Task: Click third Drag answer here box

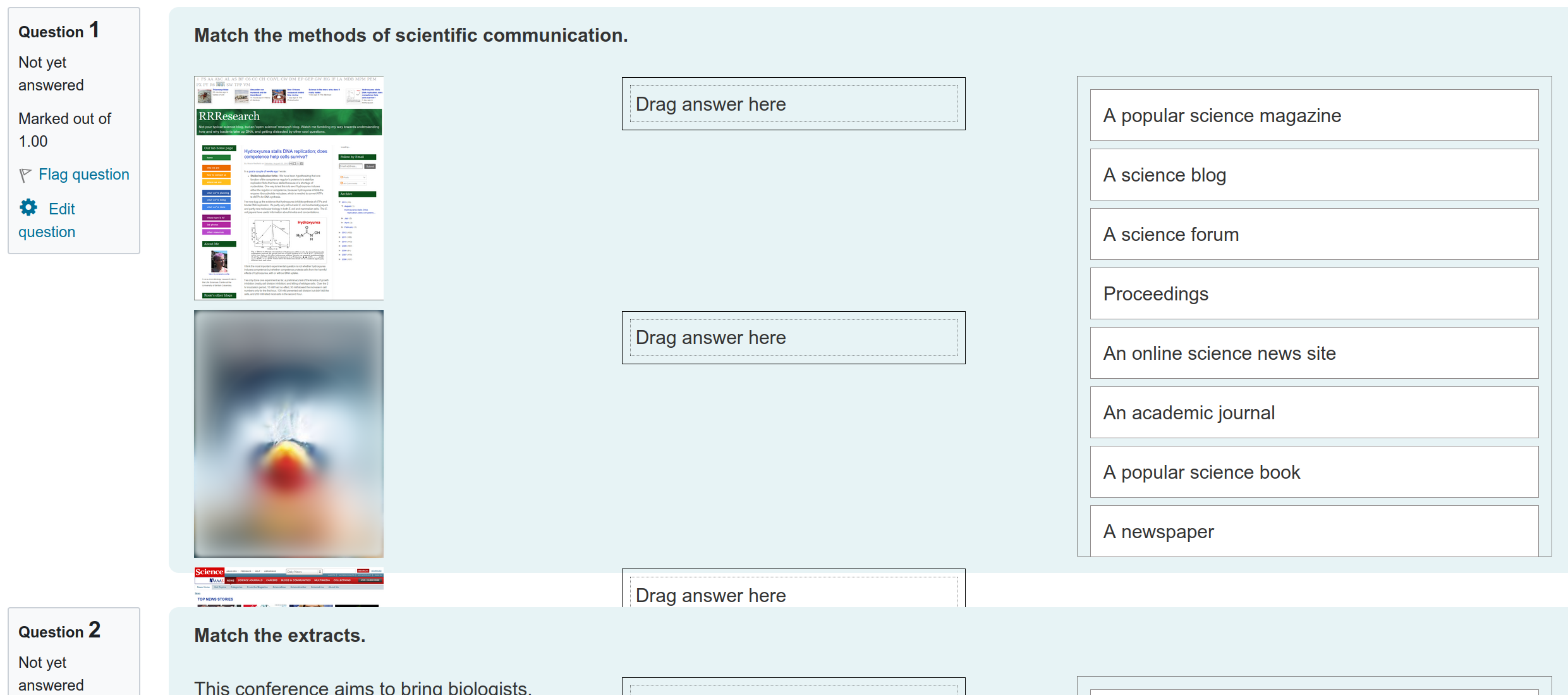Action: point(793,589)
